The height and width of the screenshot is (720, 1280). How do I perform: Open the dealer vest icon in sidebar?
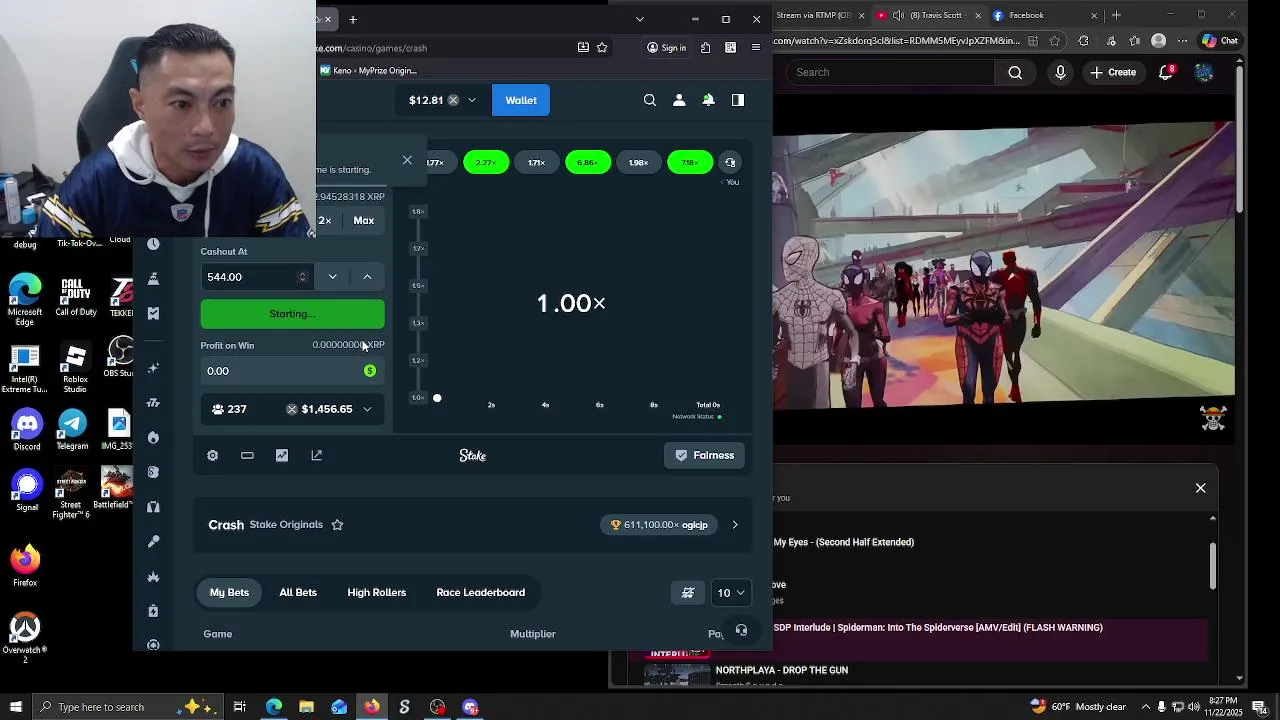(x=153, y=507)
